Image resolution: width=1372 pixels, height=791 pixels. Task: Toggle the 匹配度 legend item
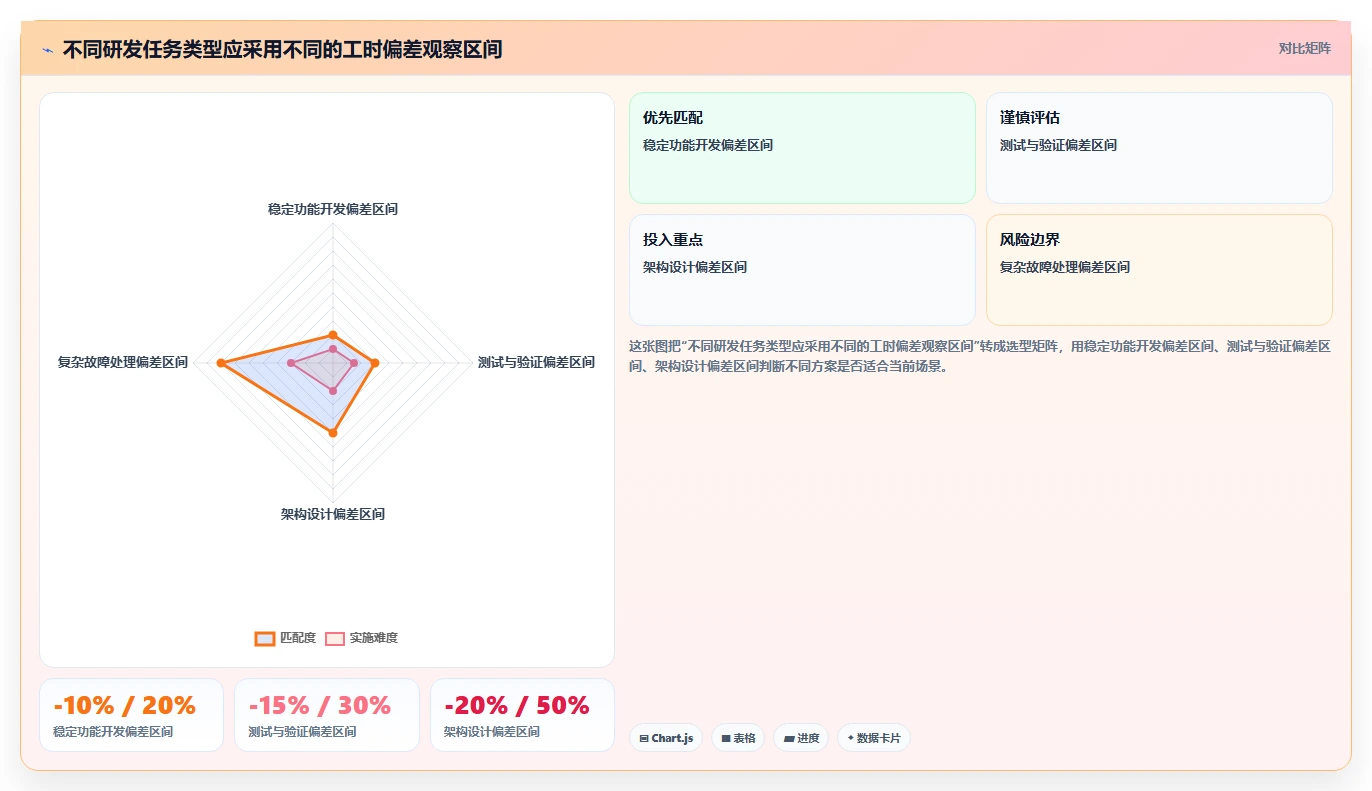(x=285, y=638)
